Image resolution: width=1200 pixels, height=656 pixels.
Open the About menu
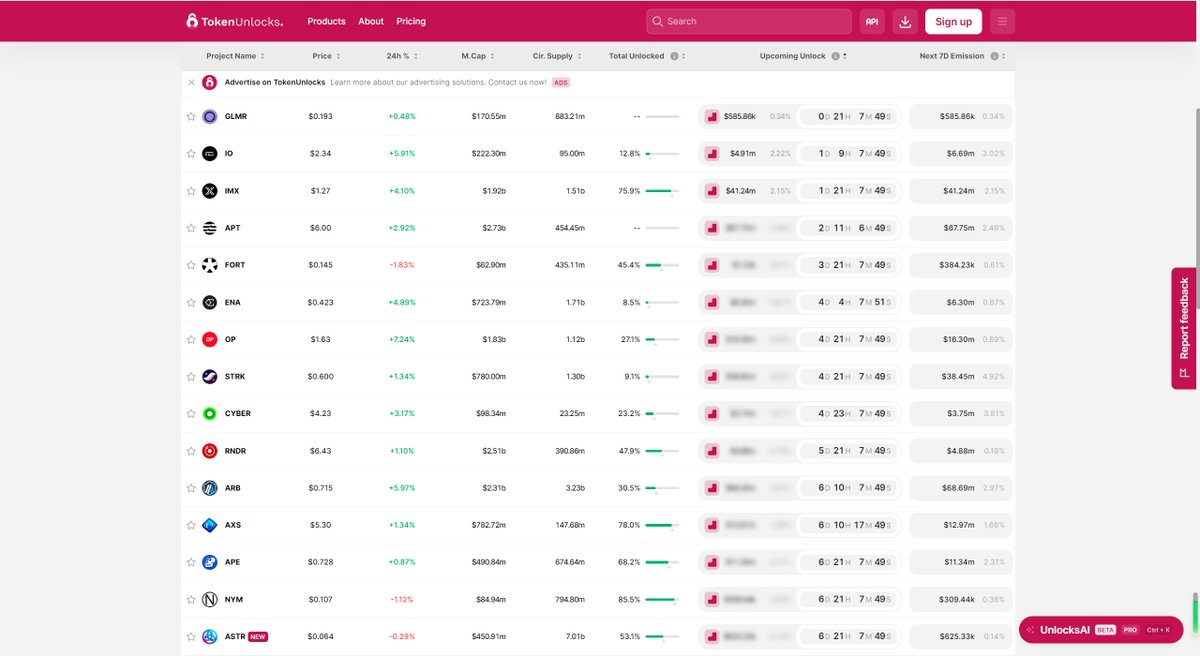(x=371, y=21)
